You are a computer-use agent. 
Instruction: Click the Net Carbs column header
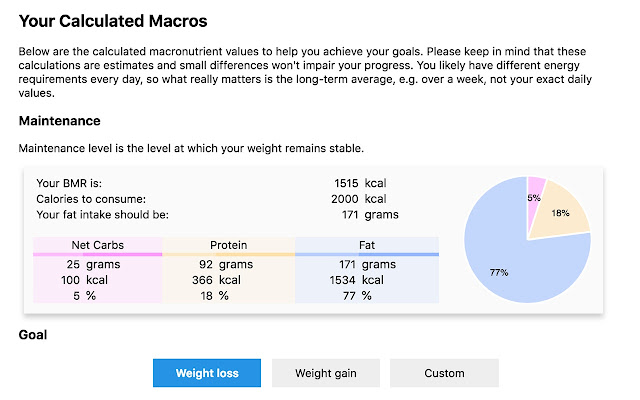click(97, 245)
